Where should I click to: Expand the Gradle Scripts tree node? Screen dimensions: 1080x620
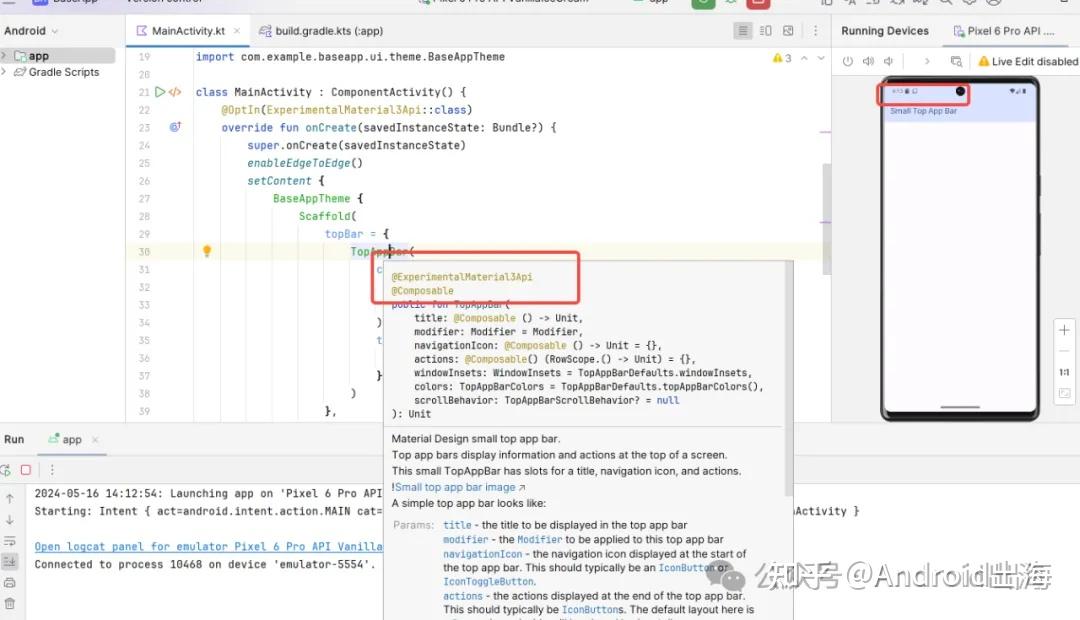click(x=5, y=72)
